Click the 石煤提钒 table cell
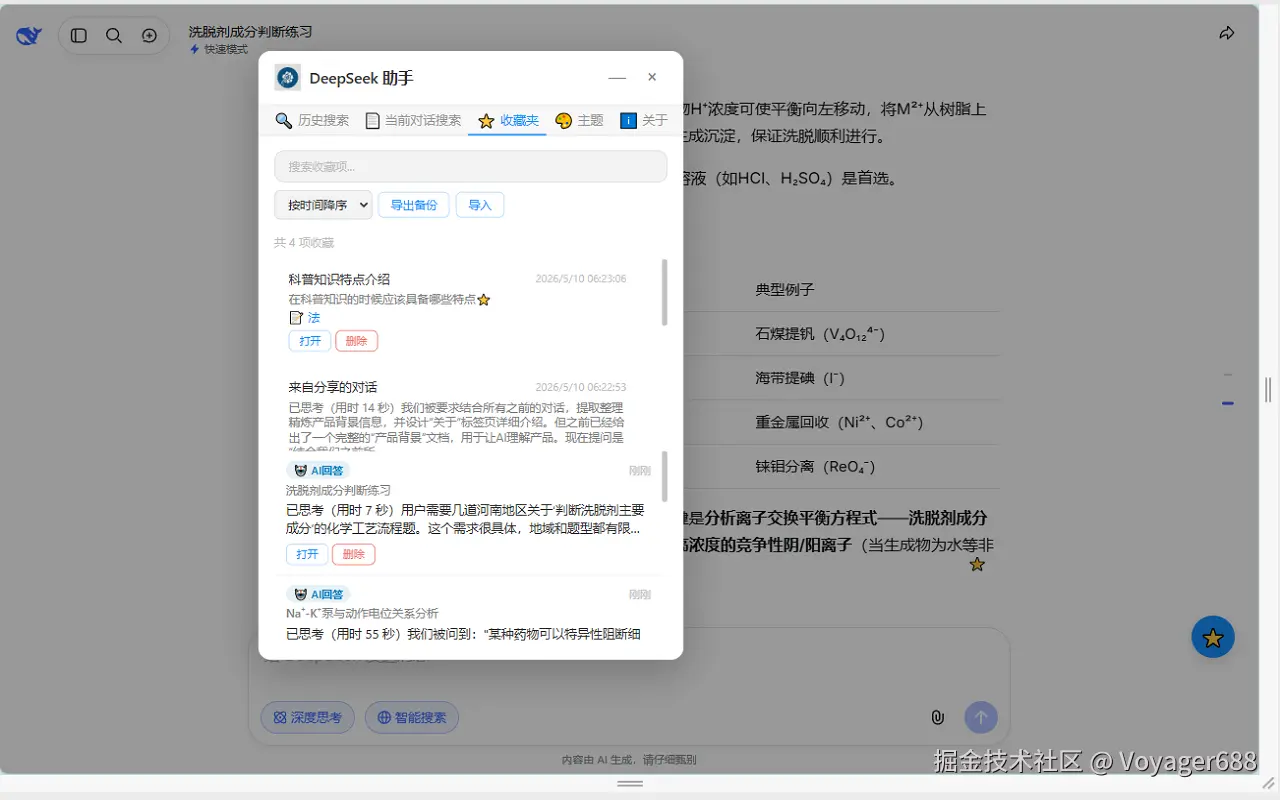This screenshot has height=800, width=1280. coord(820,334)
